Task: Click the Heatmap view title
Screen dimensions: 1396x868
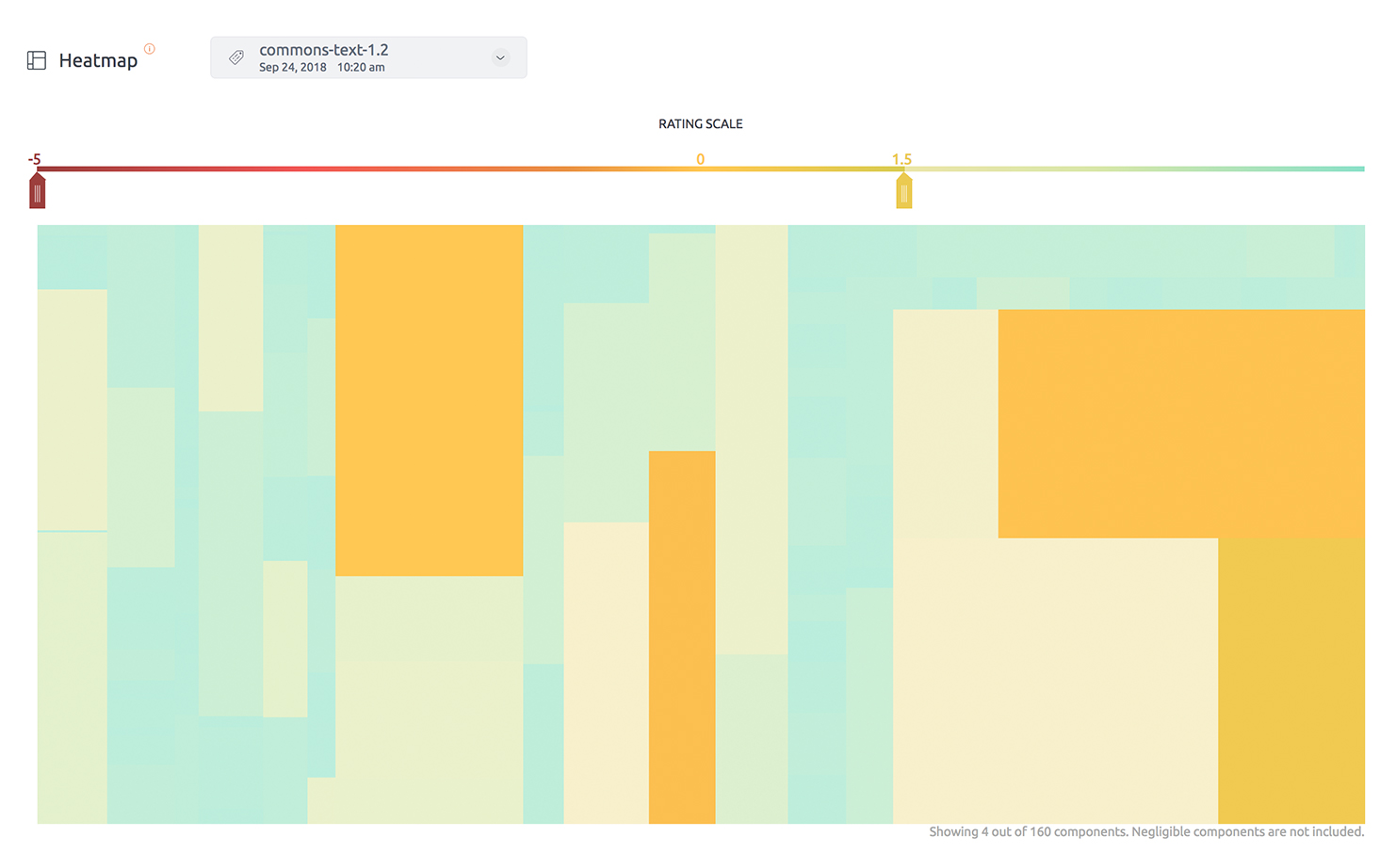Action: [98, 59]
